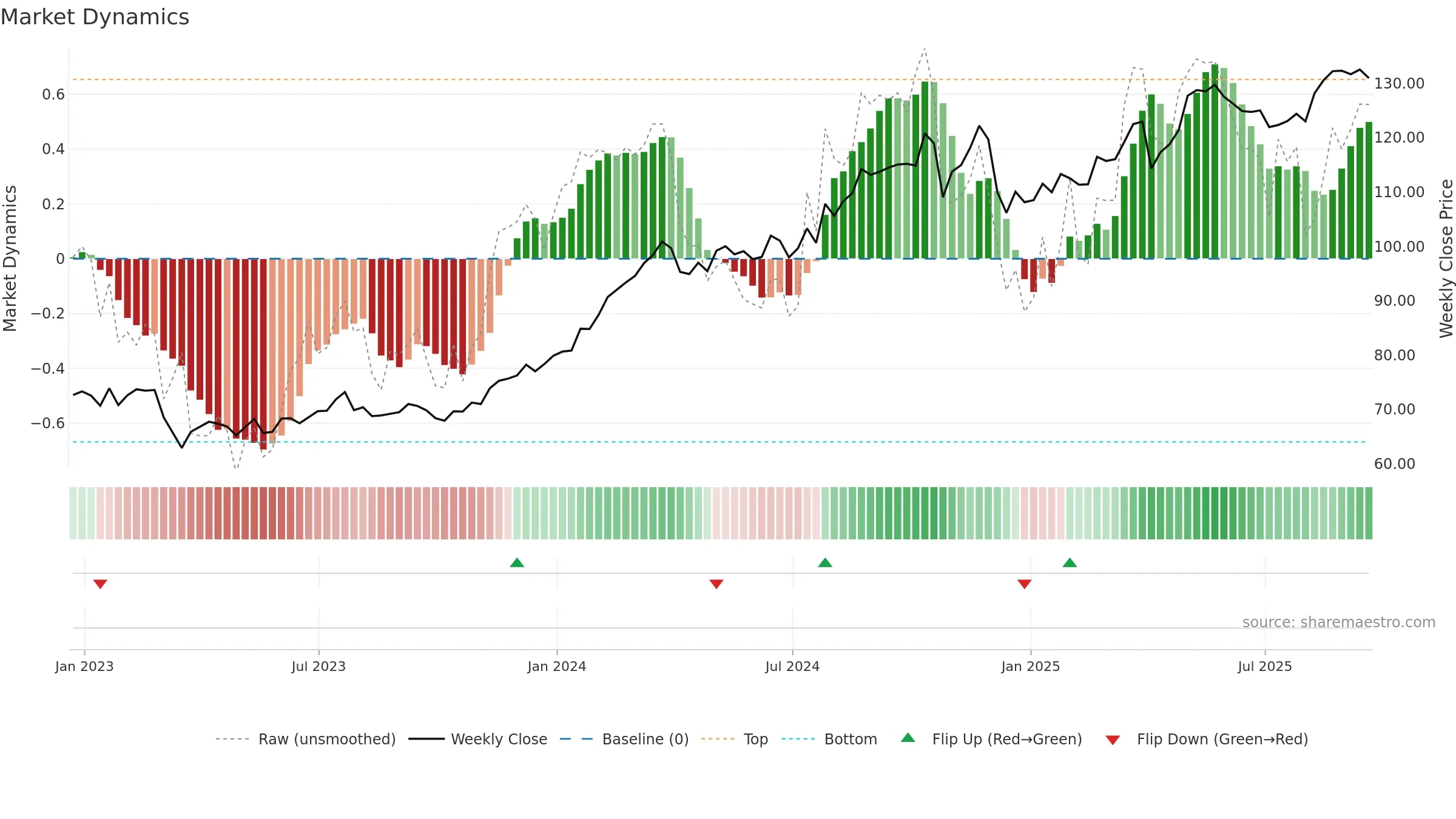The width and height of the screenshot is (1456, 819).
Task: Click the 80.00 price axis label
Action: point(1395,355)
